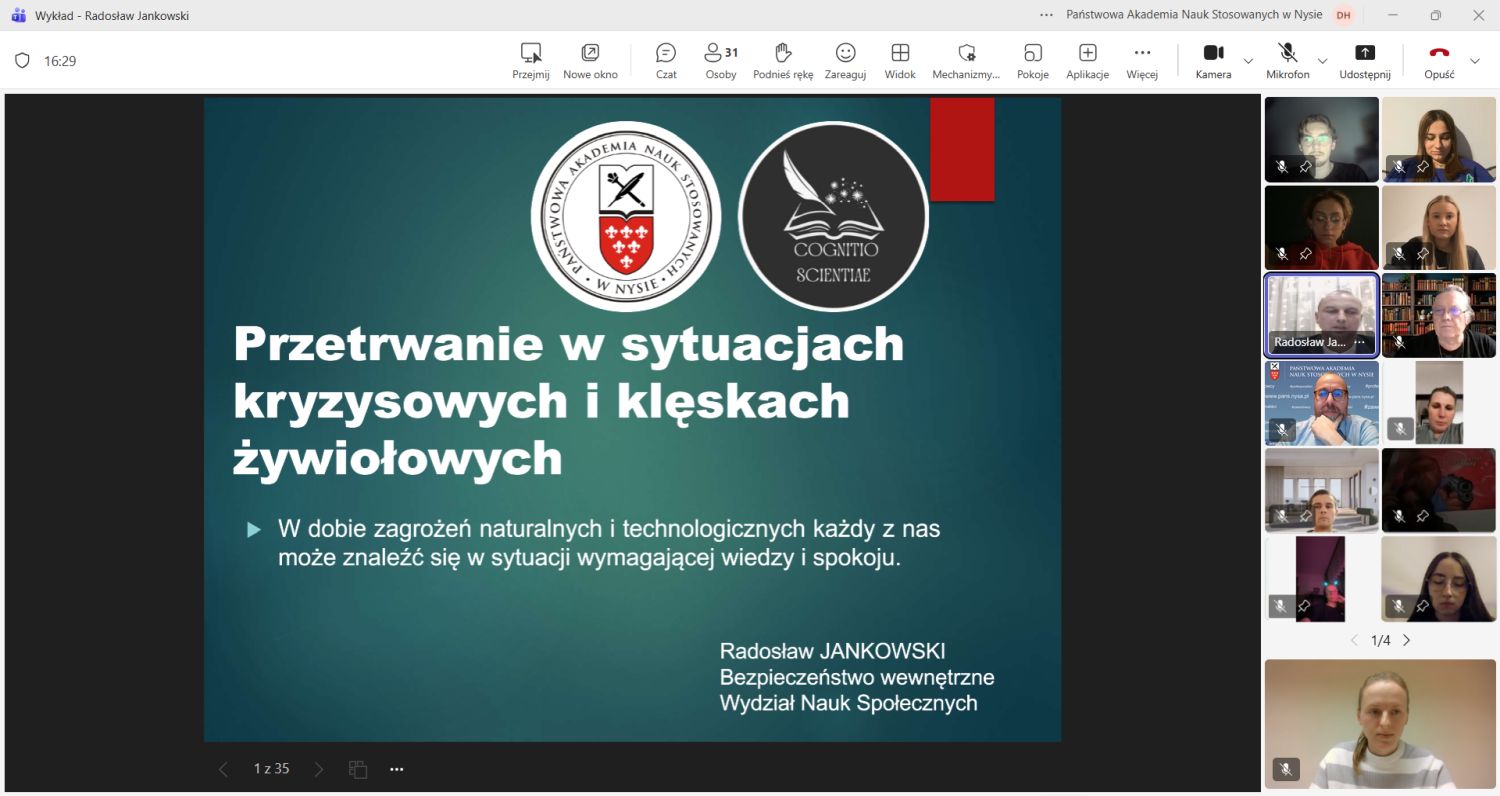Go to next participant gallery page
This screenshot has height=796, width=1500.
tap(1406, 640)
